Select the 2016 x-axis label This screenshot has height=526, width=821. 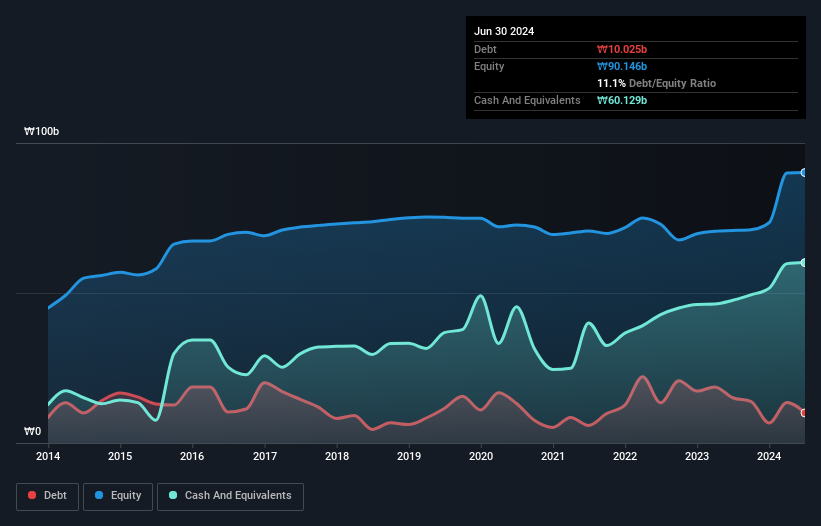tap(192, 456)
